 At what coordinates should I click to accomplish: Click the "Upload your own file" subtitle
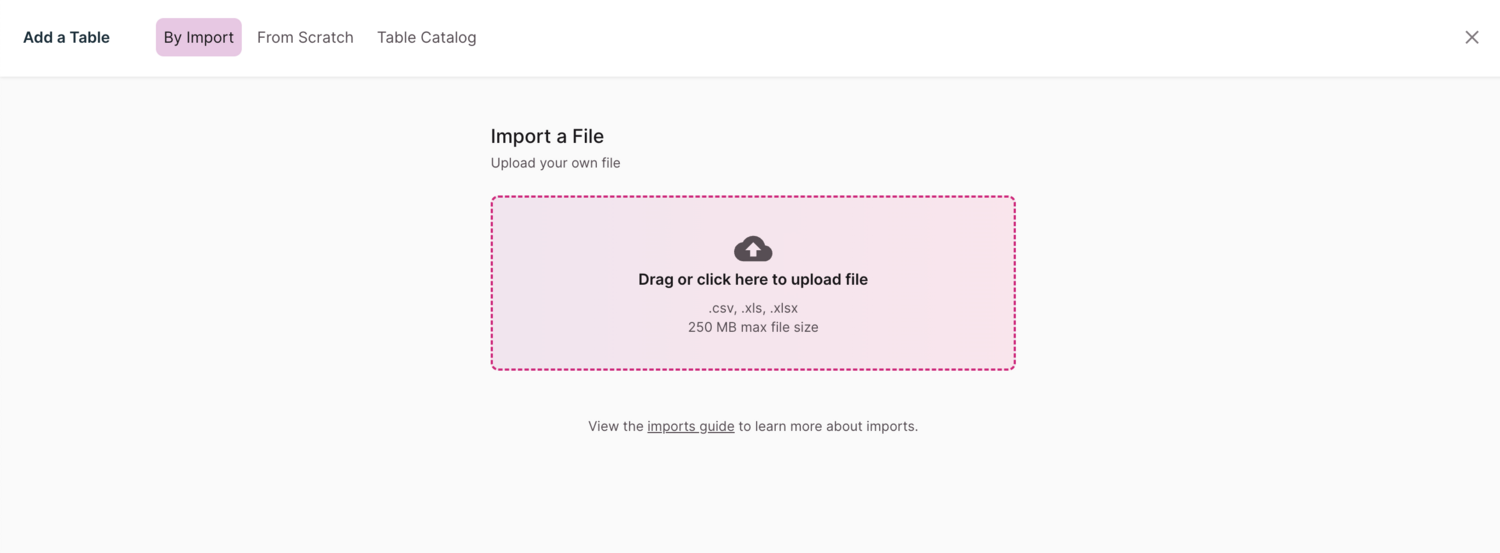coord(555,163)
